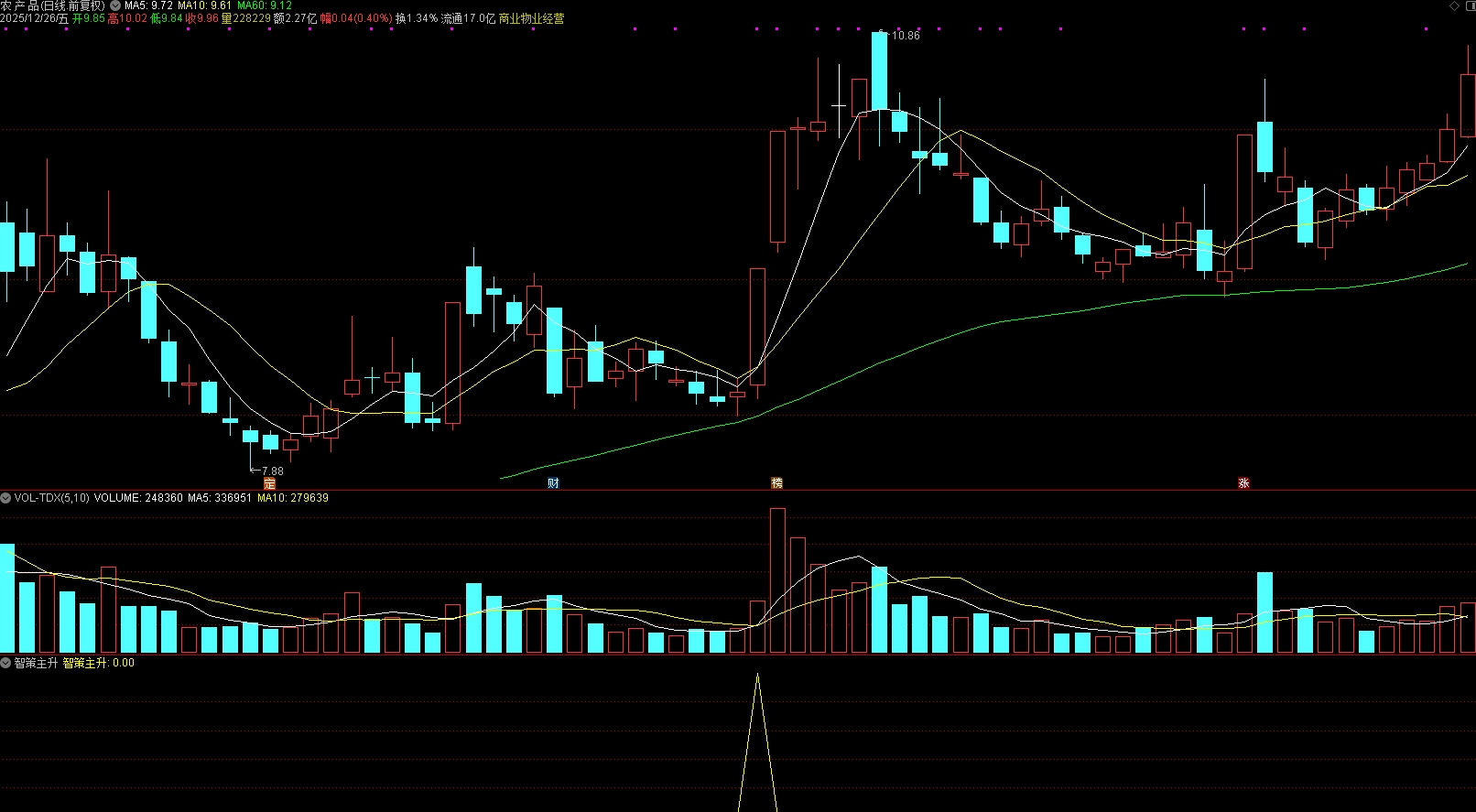Click the 商业物业经营 sector link

click(531, 18)
